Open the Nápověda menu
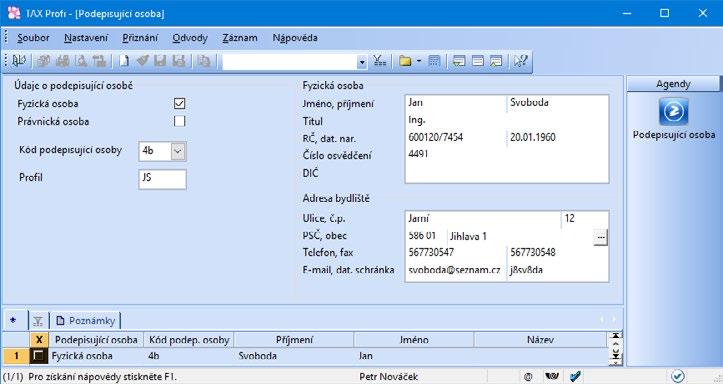The image size is (723, 384). [295, 38]
